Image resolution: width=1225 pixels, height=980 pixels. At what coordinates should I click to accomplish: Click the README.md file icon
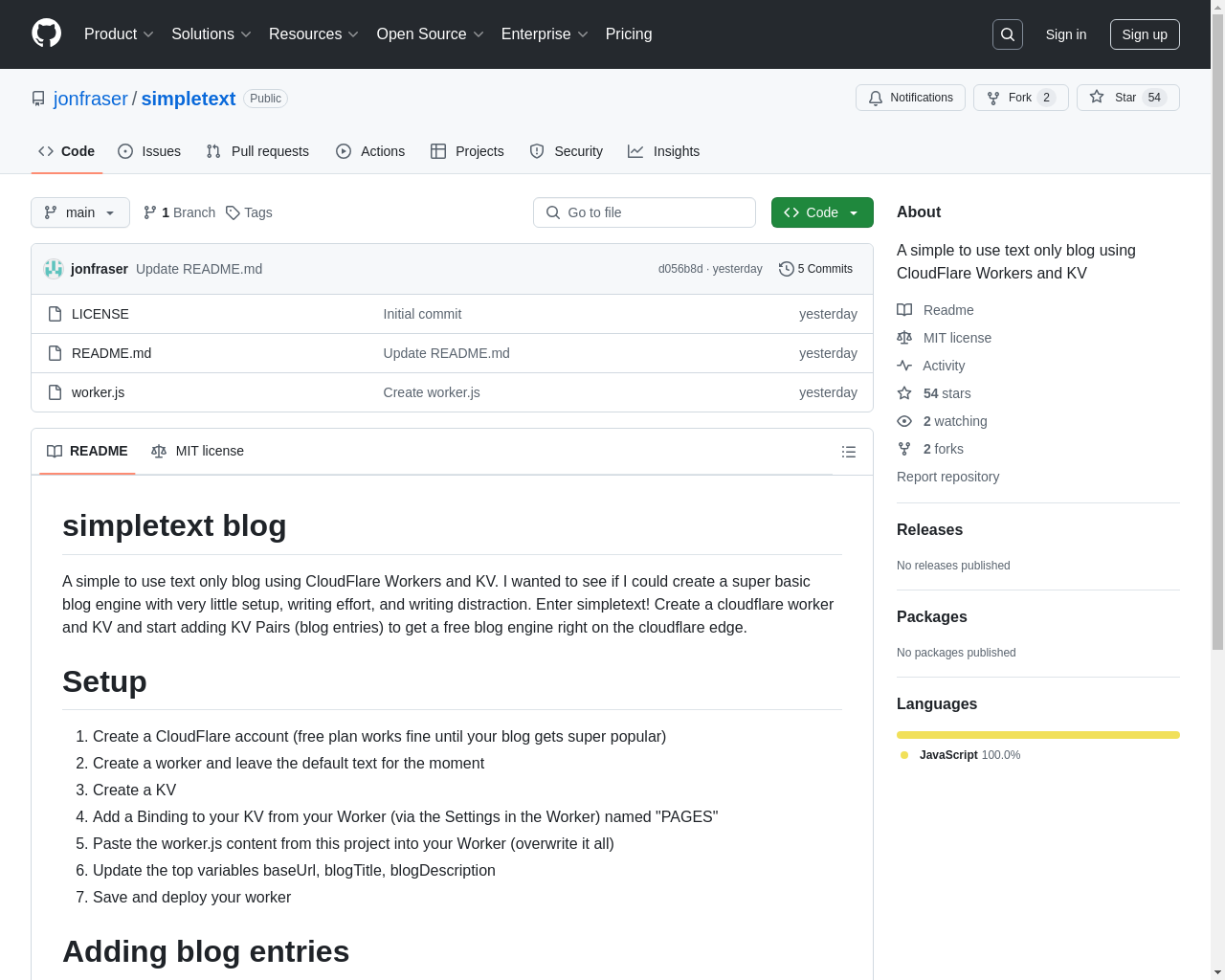55,353
